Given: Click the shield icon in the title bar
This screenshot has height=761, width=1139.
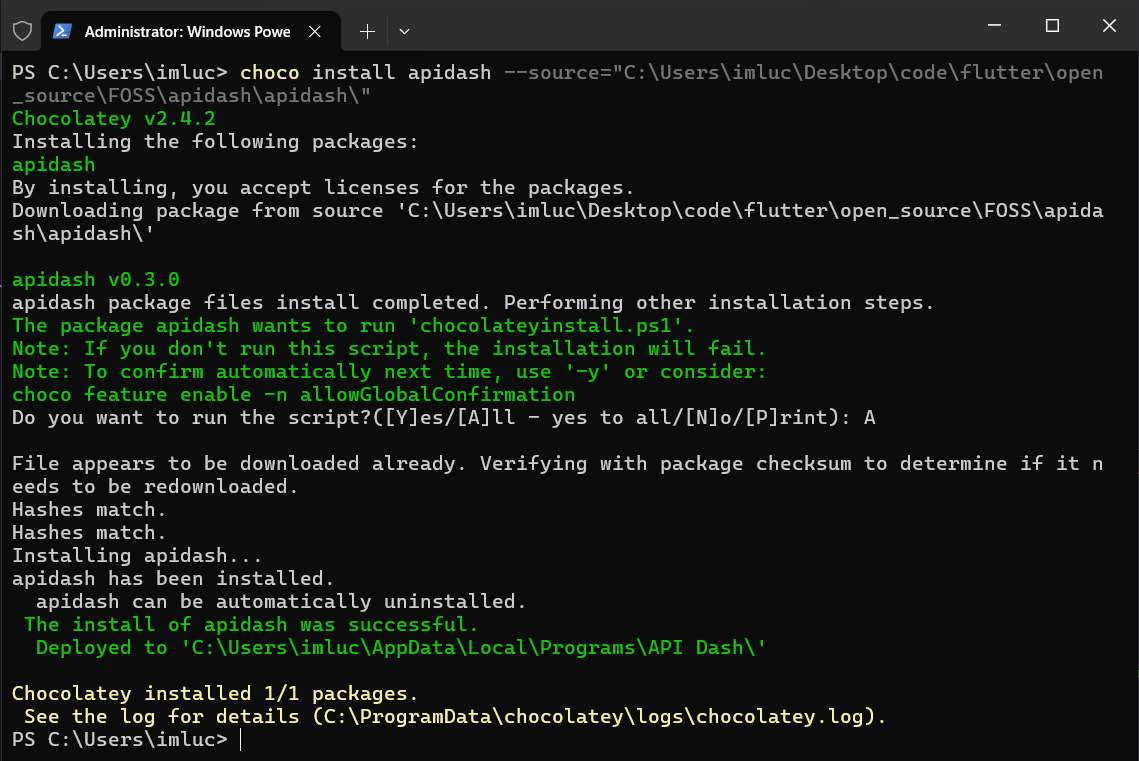Looking at the screenshot, I should point(23,31).
